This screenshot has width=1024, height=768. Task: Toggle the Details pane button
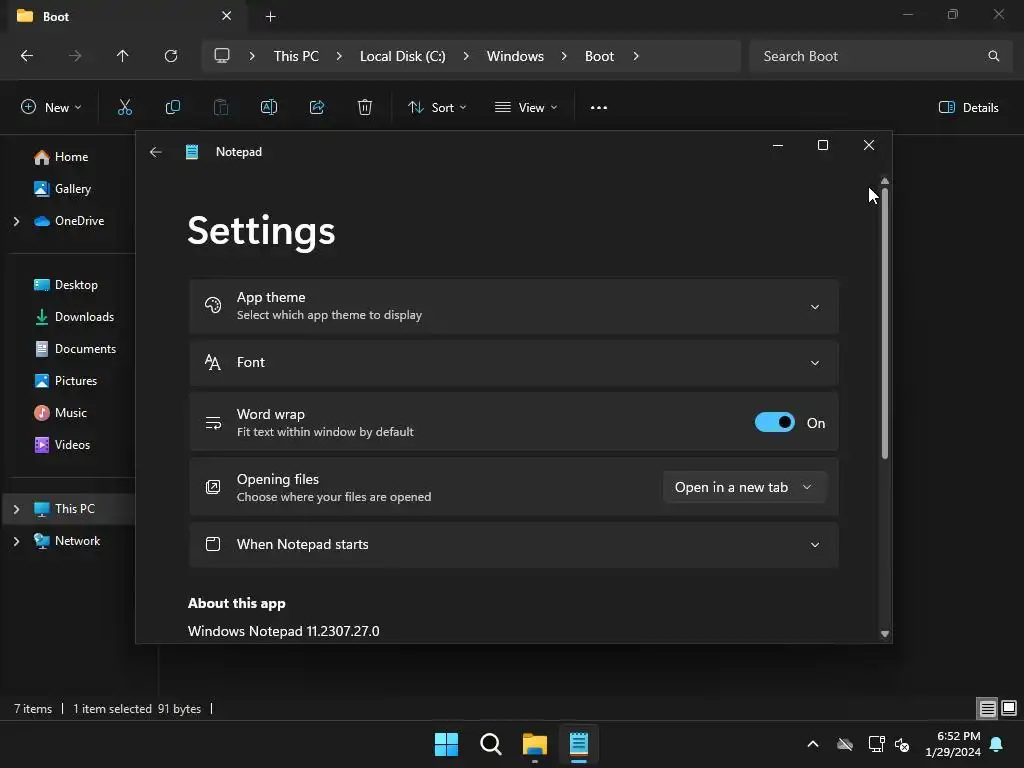[968, 108]
